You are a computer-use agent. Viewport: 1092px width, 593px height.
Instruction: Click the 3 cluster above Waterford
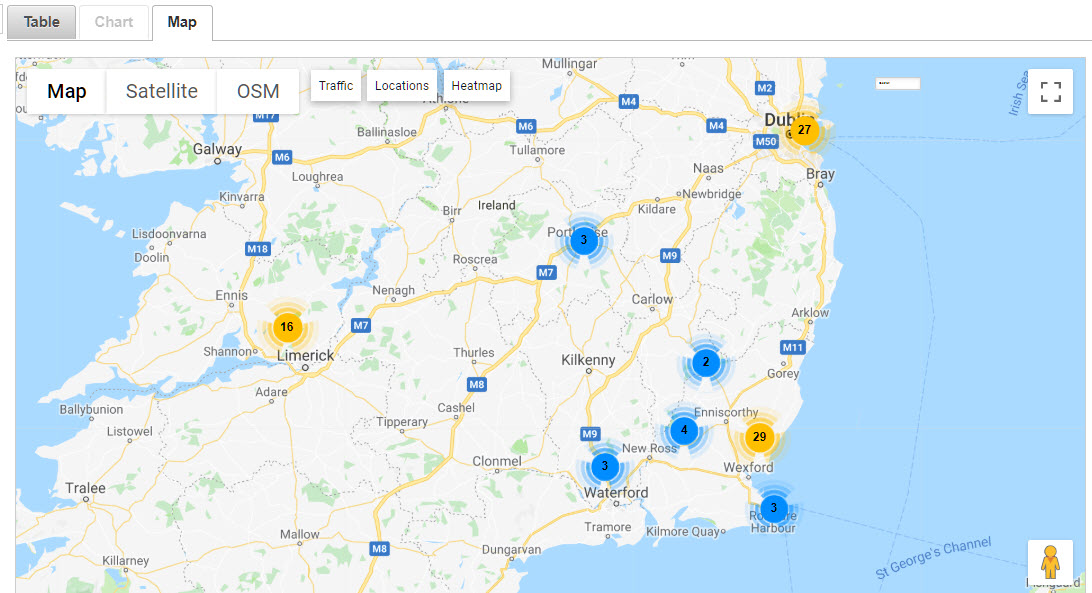(x=604, y=466)
